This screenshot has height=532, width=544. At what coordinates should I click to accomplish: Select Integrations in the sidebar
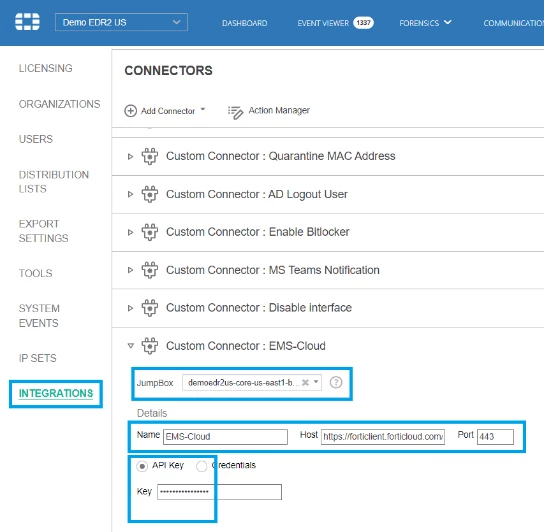56,393
